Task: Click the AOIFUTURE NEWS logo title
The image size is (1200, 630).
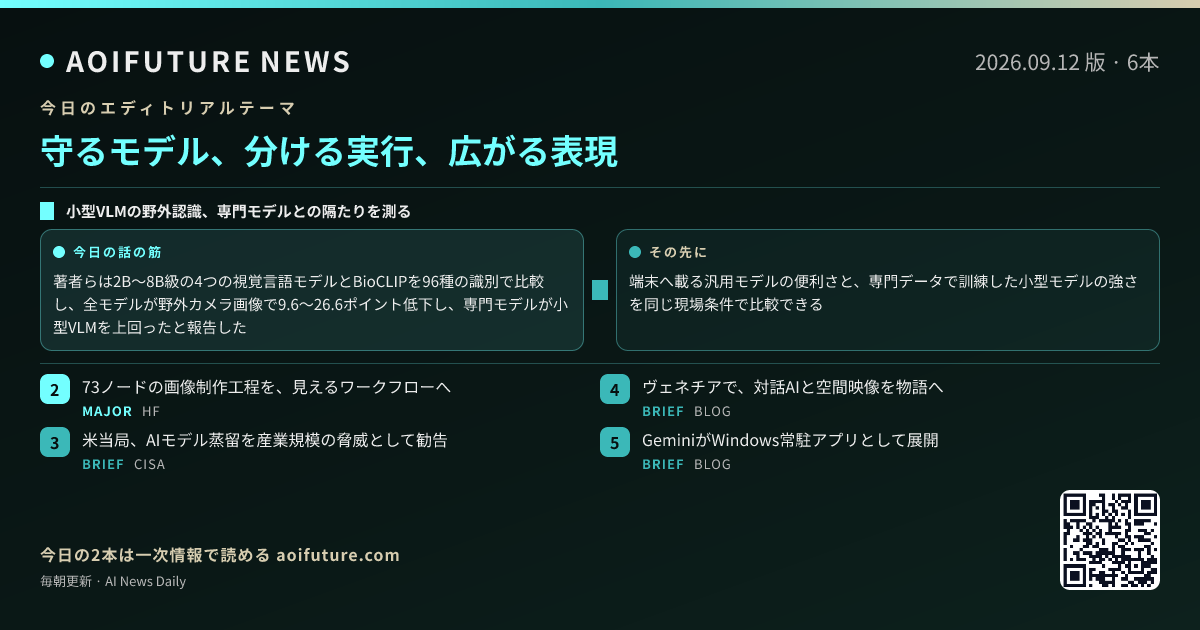Action: [208, 62]
